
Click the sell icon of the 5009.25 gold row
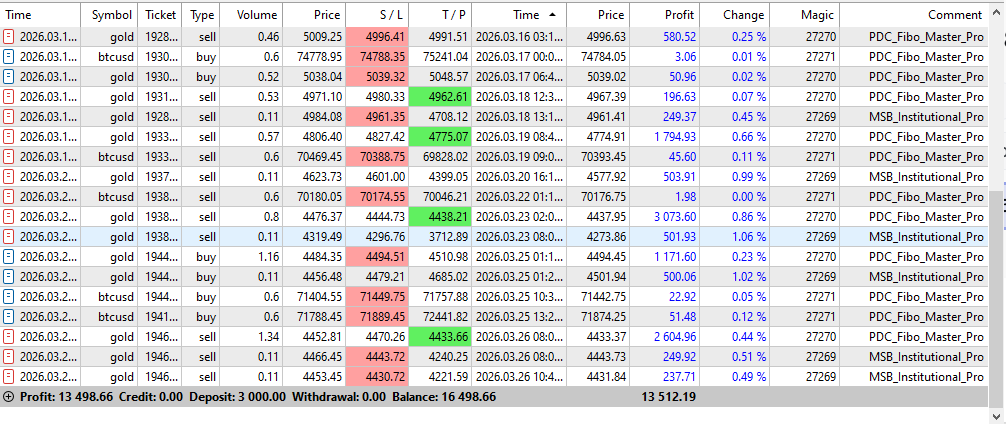pos(9,37)
